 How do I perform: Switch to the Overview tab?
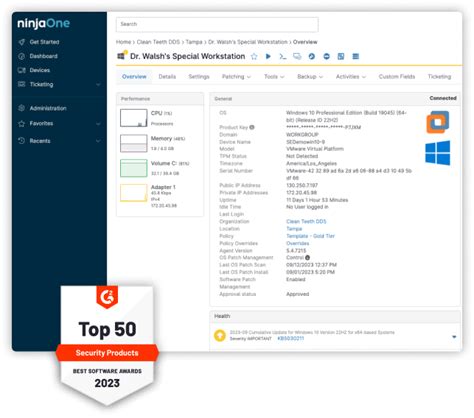(x=134, y=77)
